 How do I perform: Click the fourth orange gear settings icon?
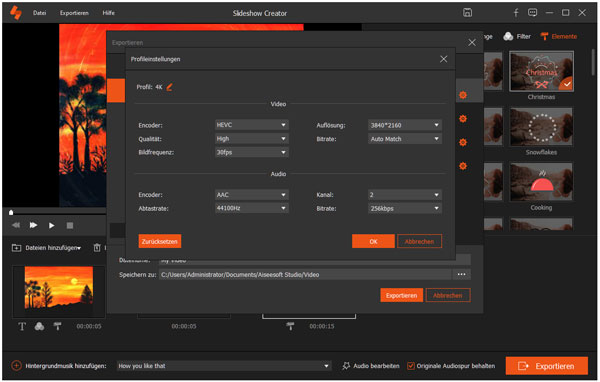coord(463,166)
